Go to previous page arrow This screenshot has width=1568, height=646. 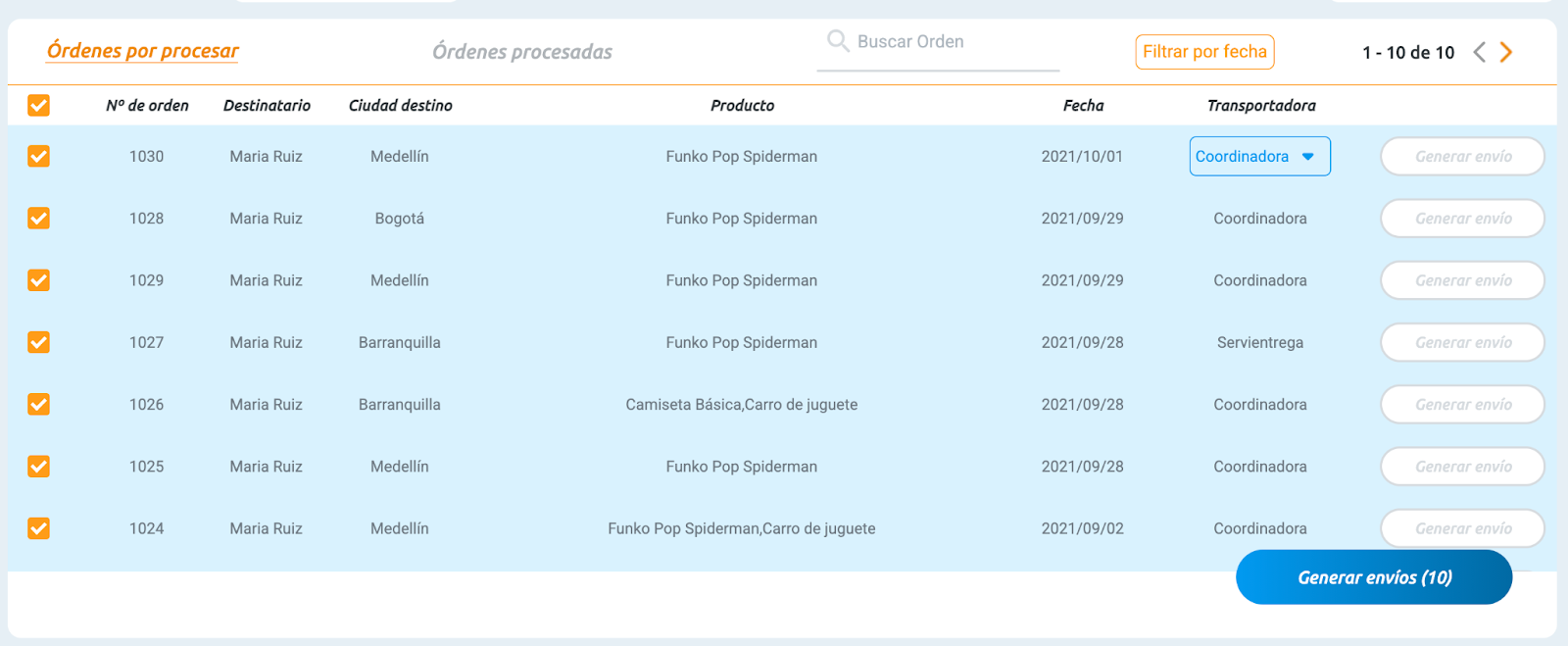1480,52
